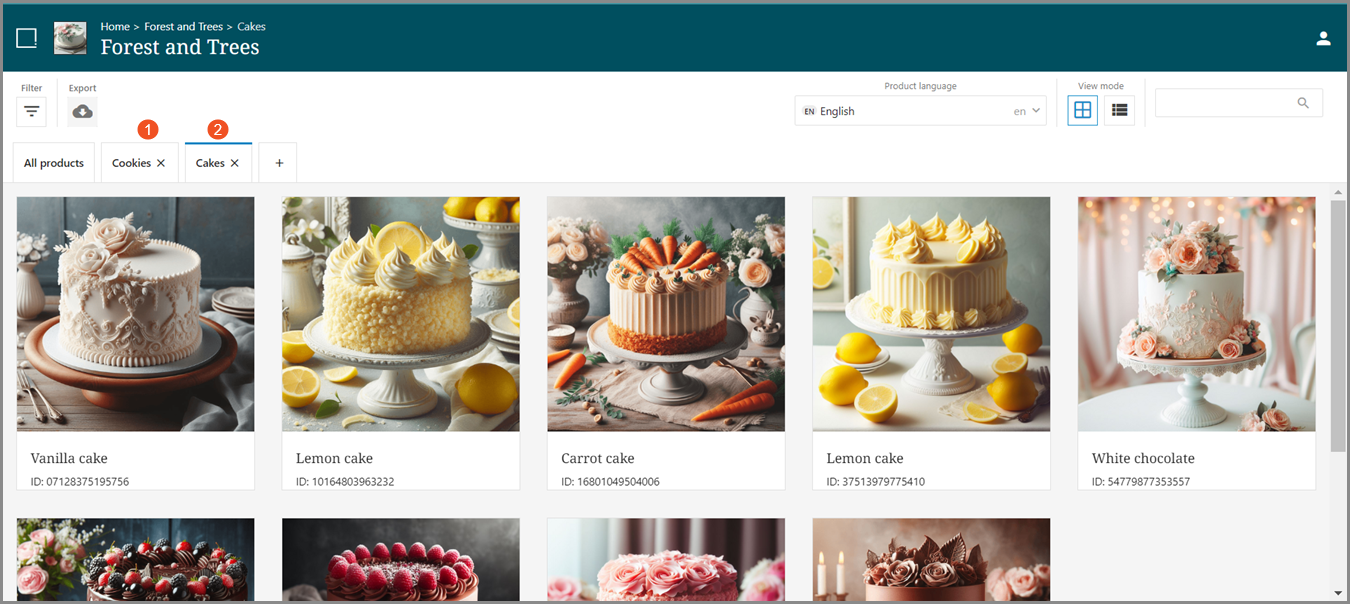
Task: Click the search magnifier icon
Action: click(1302, 103)
